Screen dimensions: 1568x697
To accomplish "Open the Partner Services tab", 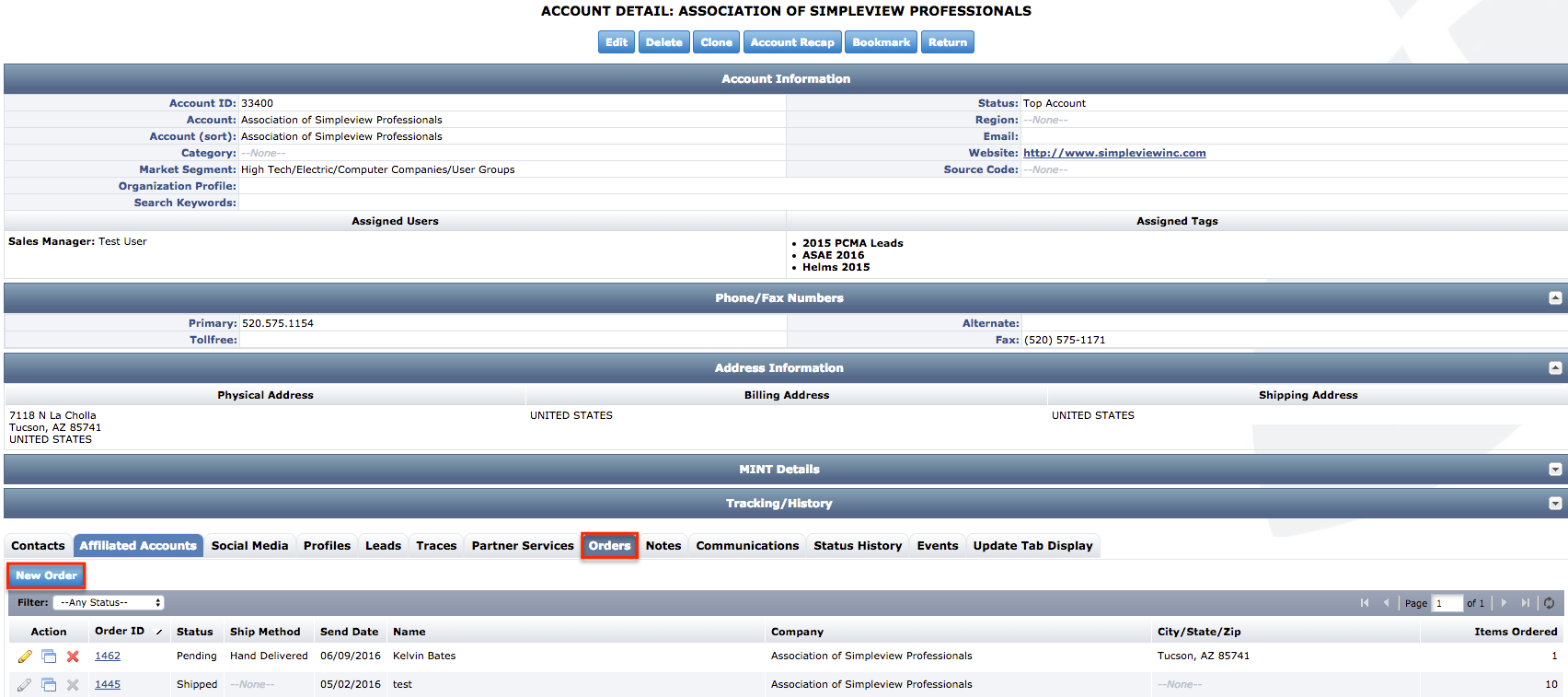I will point(523,546).
